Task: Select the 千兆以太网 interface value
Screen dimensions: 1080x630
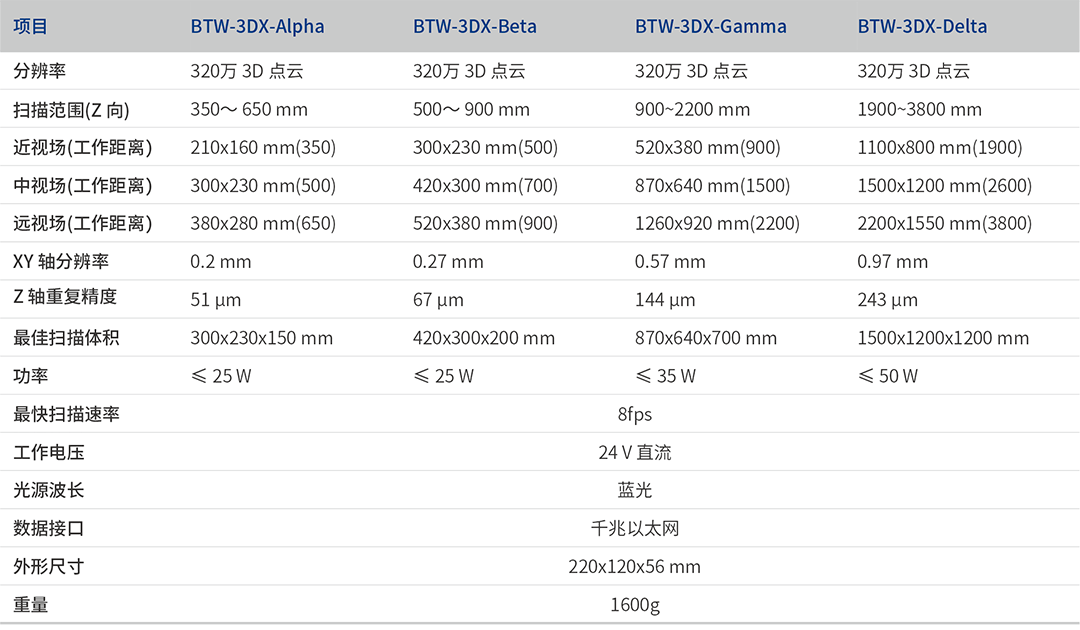Action: [x=634, y=528]
